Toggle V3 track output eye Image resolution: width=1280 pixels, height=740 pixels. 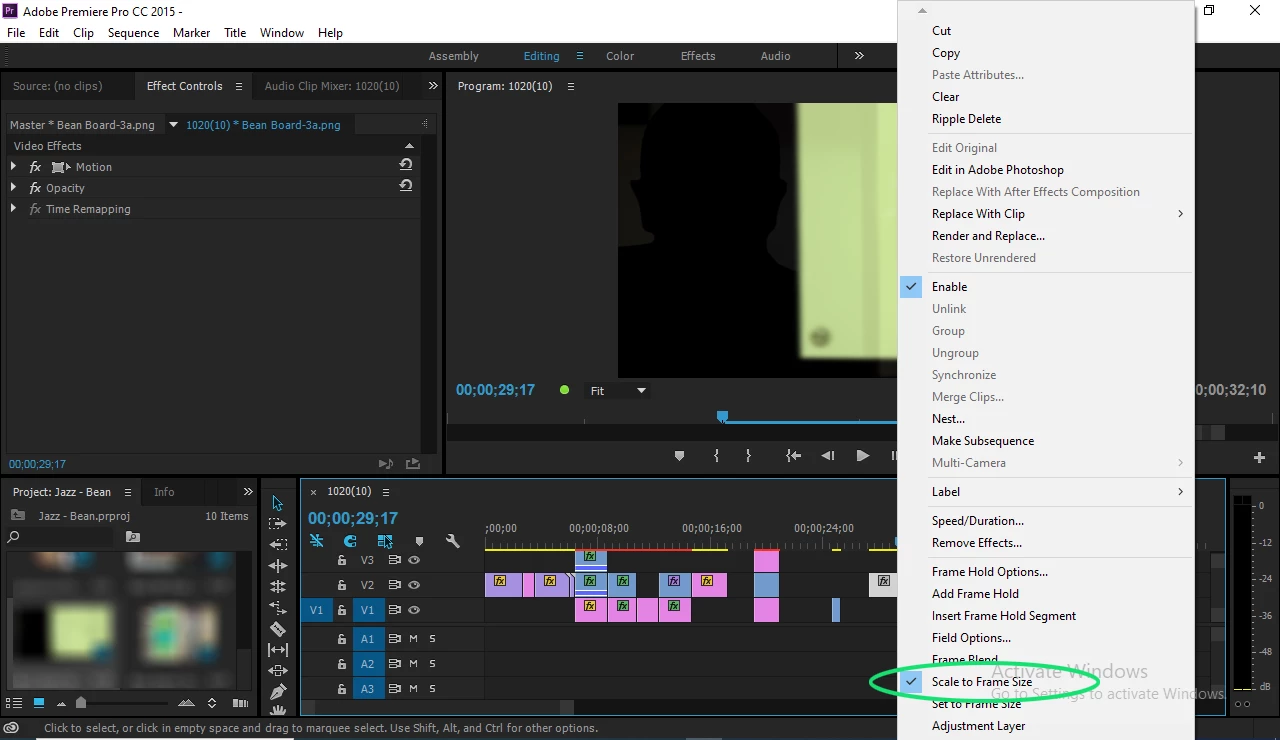click(x=413, y=560)
